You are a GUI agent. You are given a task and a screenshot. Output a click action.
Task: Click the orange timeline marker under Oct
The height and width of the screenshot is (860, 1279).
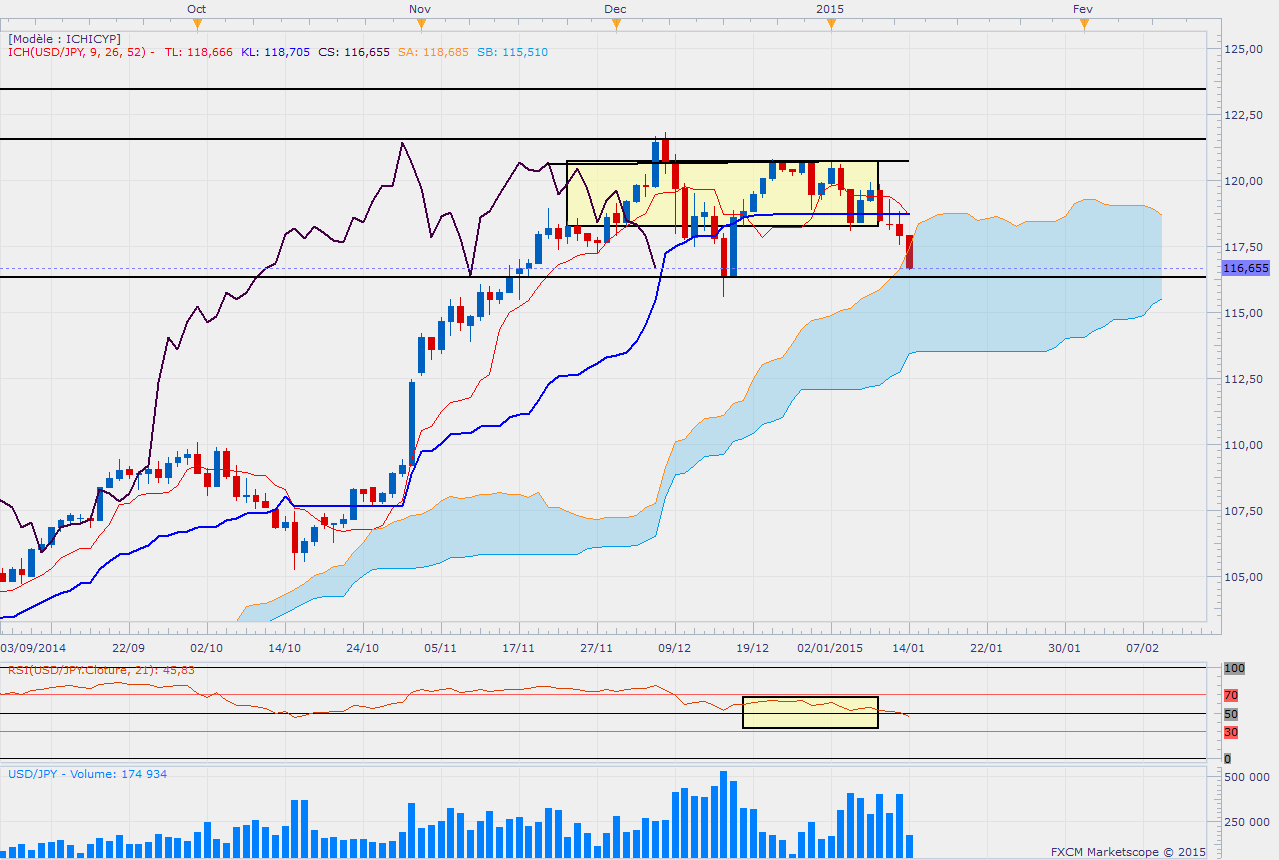(x=197, y=24)
